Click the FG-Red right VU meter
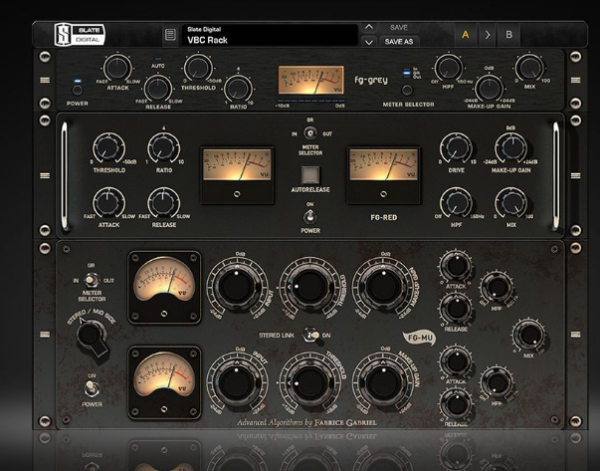The width and height of the screenshot is (600, 471). (382, 166)
